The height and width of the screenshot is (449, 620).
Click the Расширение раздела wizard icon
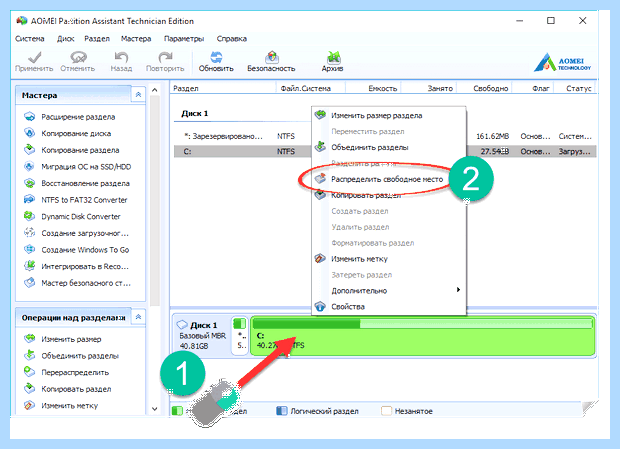tap(30, 117)
